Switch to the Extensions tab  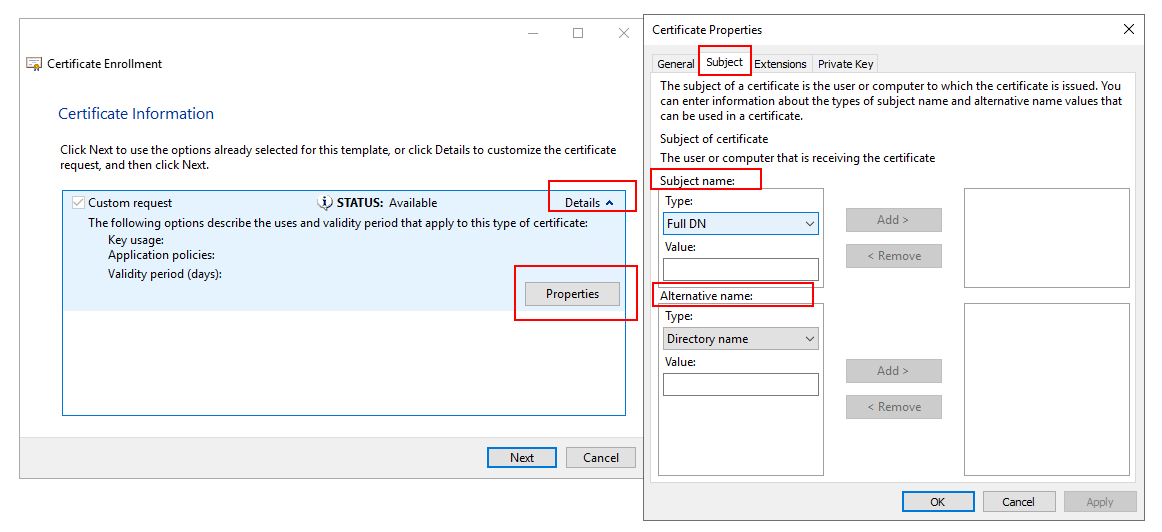780,64
